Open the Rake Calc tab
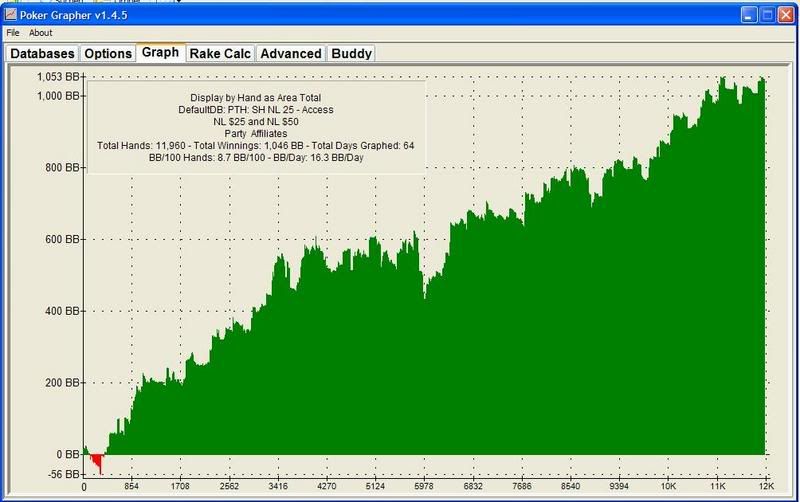 220,54
